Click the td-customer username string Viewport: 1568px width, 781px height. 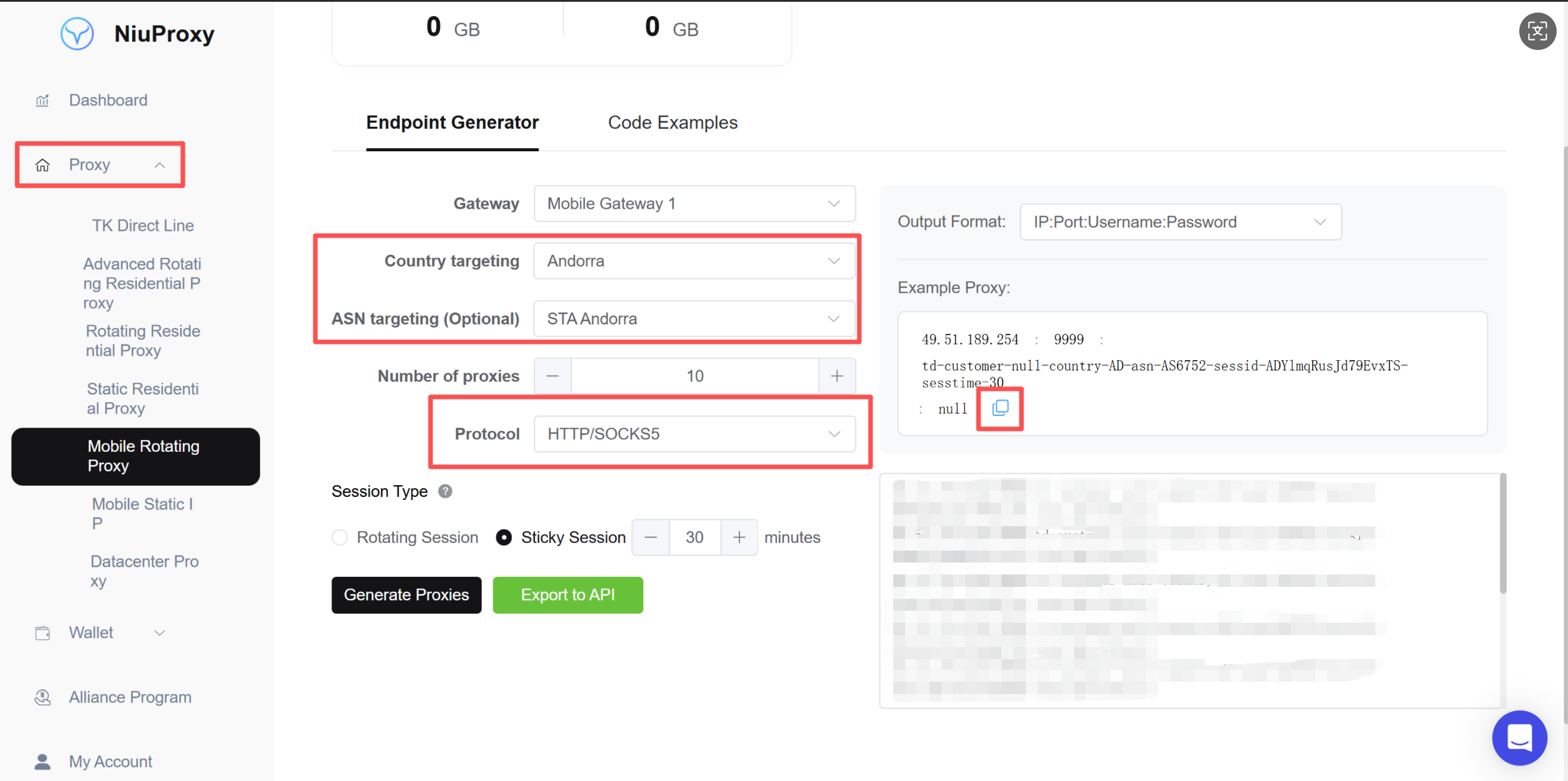1164,374
